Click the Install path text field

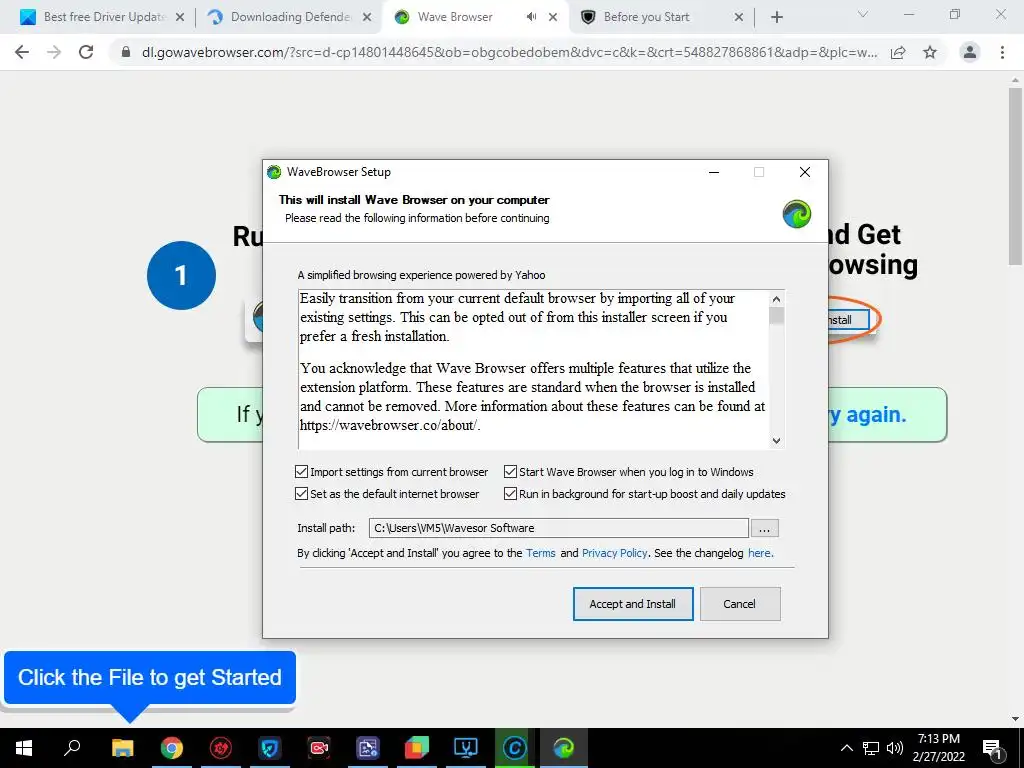point(558,528)
